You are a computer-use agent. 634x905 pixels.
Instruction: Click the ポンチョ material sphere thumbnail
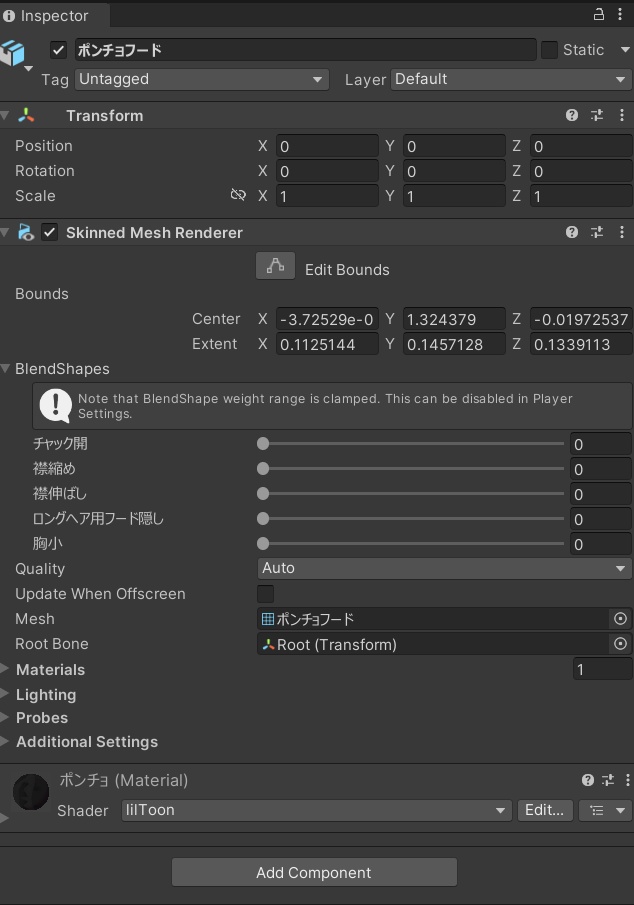point(30,792)
